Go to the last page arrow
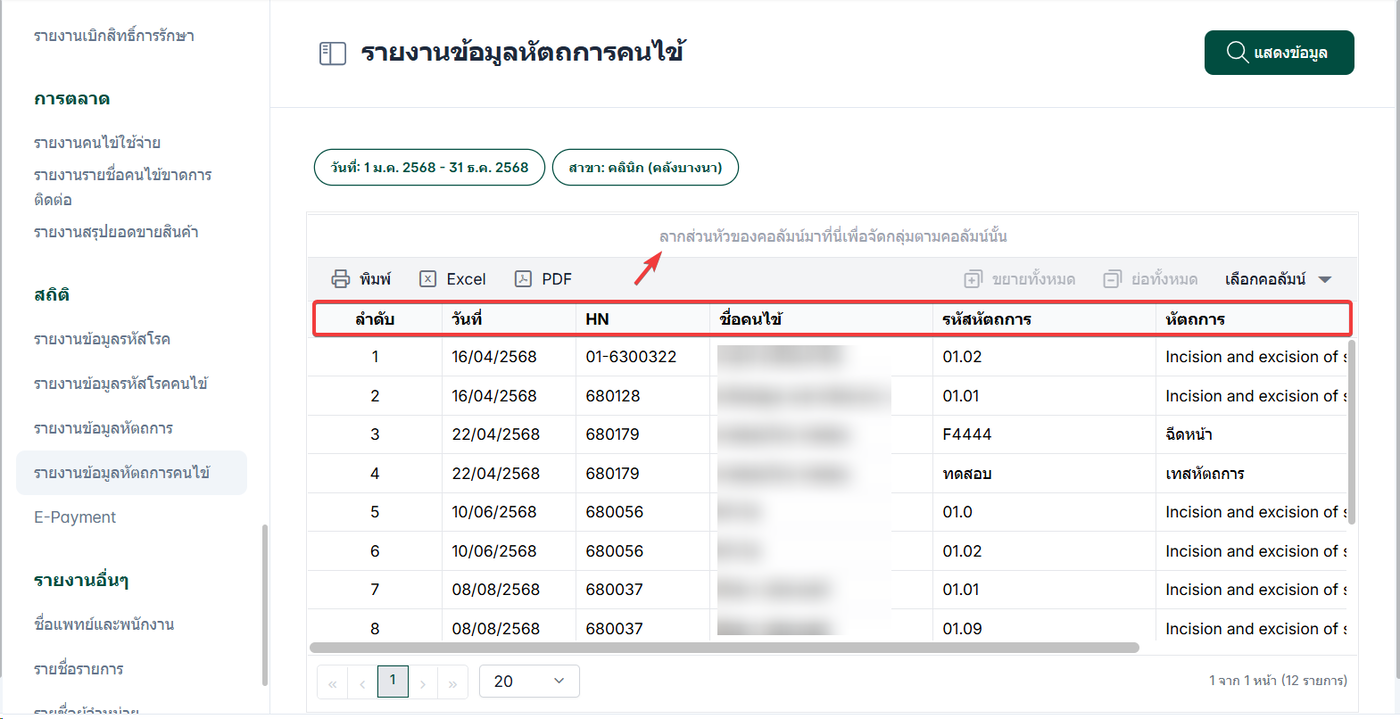 [453, 682]
